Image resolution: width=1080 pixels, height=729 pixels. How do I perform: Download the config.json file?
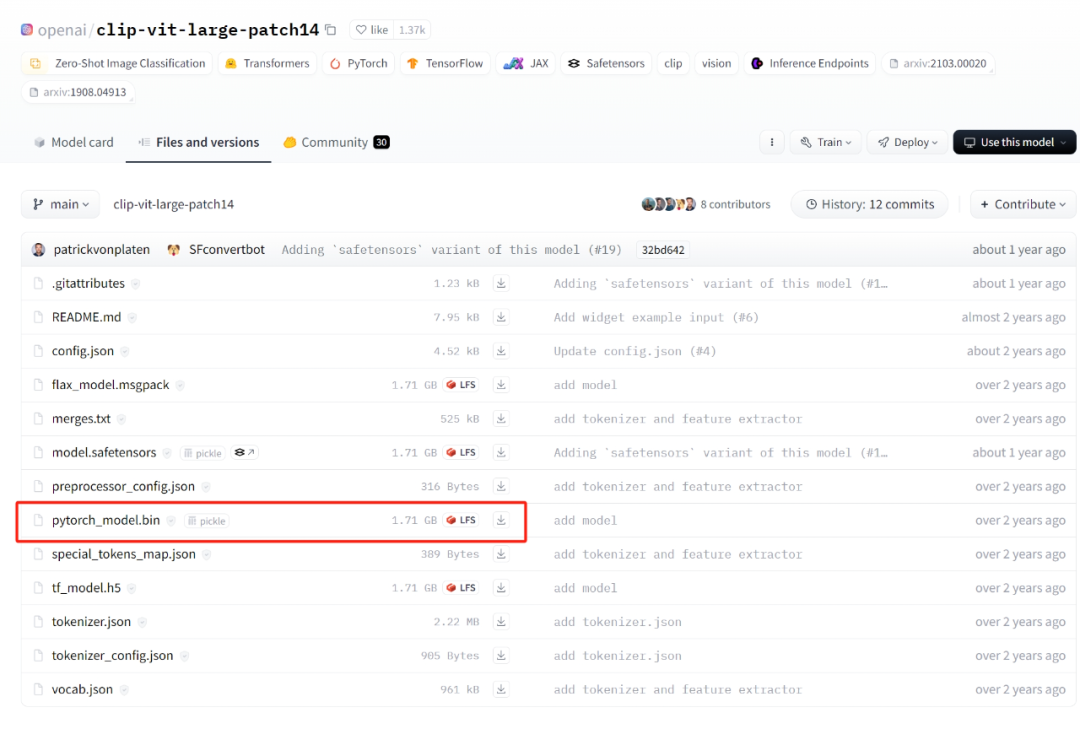tap(501, 351)
